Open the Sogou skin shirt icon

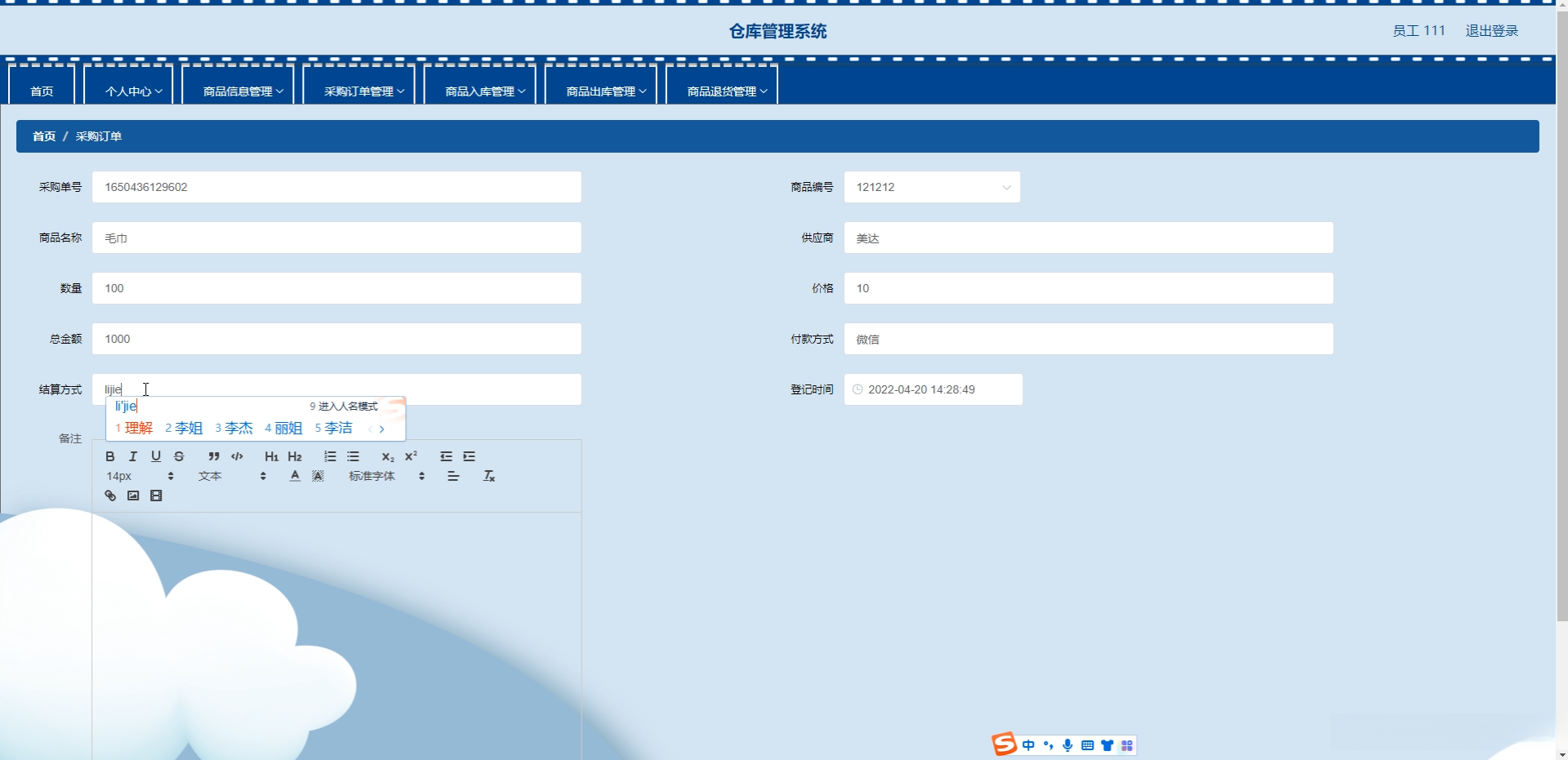click(1107, 745)
